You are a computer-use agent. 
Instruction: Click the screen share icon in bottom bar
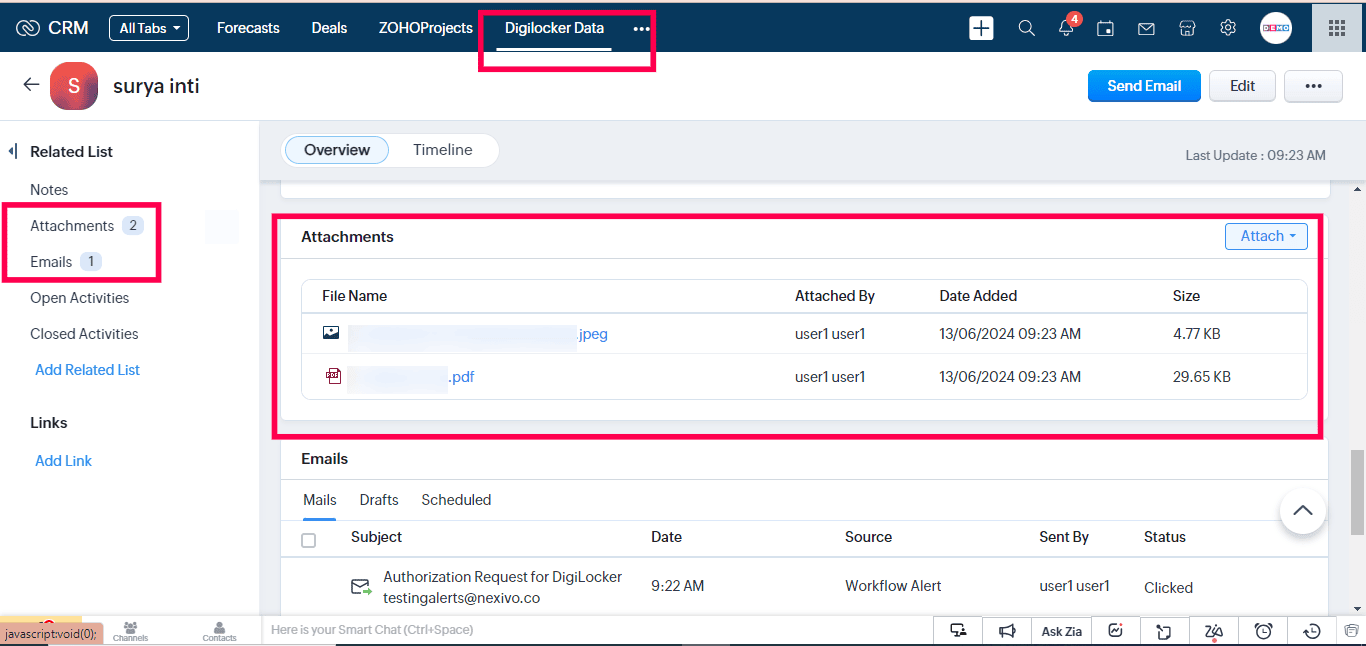(959, 631)
